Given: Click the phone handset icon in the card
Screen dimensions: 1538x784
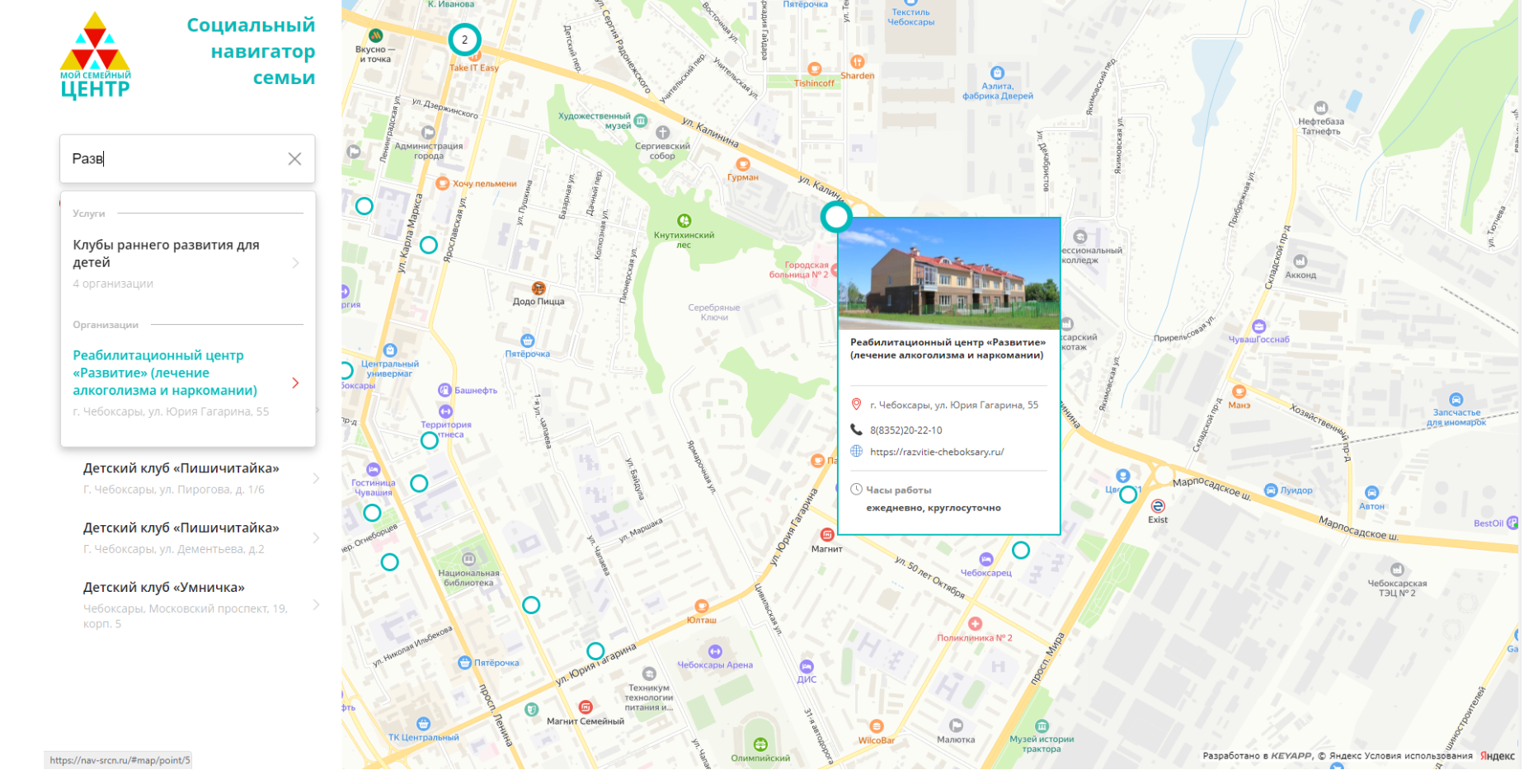Looking at the screenshot, I should pos(856,430).
